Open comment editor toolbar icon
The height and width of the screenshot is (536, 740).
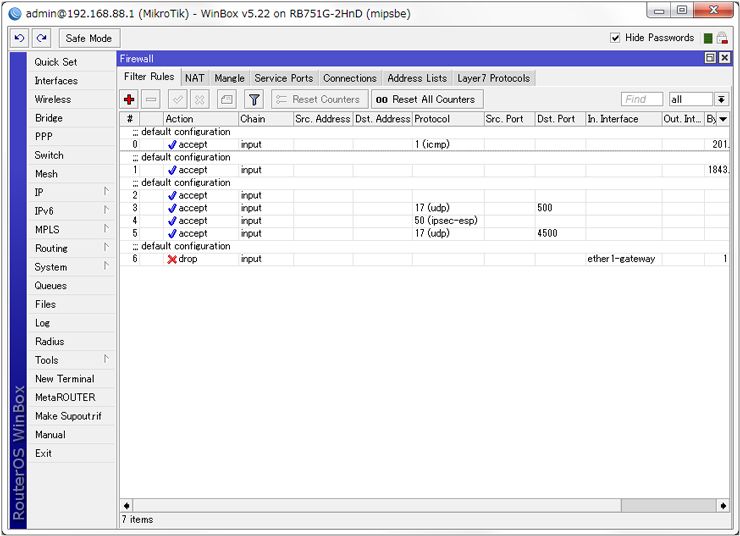(227, 100)
